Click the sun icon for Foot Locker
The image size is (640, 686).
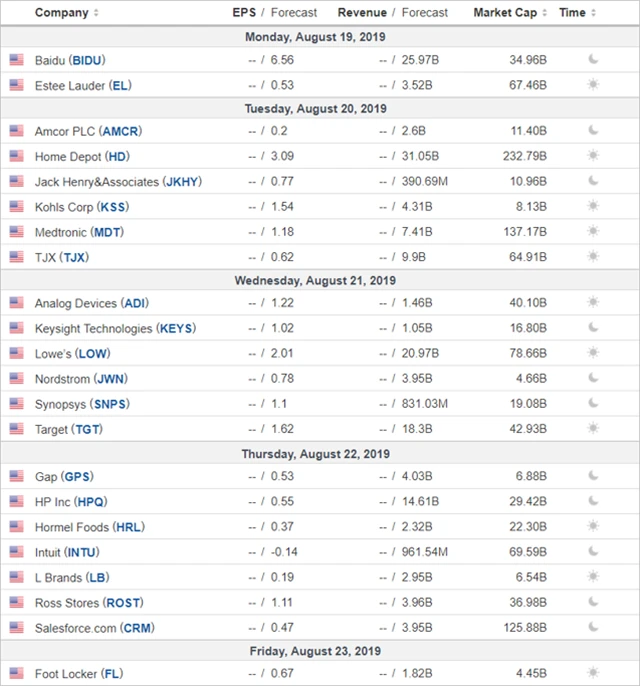[x=593, y=674]
